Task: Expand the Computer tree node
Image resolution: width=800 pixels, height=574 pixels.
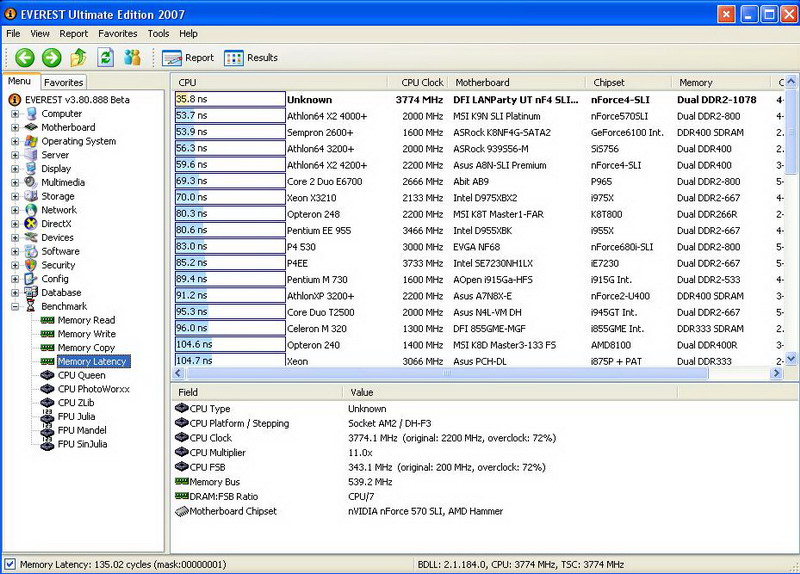Action: click(15, 114)
